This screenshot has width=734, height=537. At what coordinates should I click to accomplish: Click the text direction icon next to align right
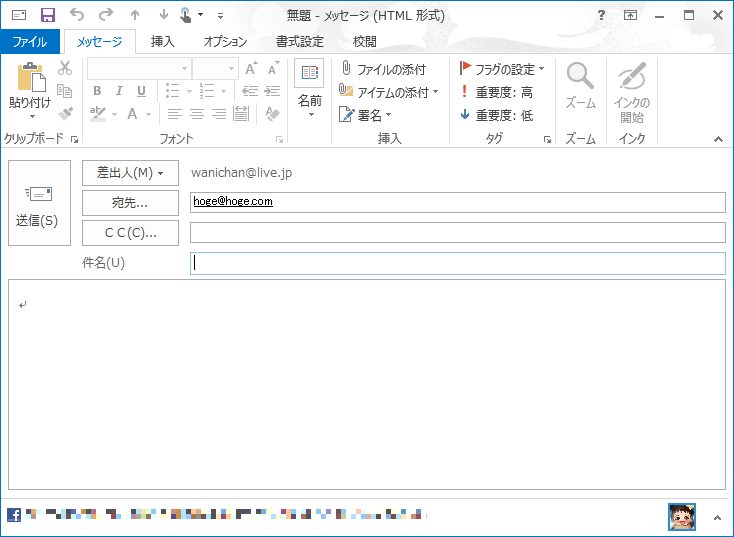pos(241,114)
